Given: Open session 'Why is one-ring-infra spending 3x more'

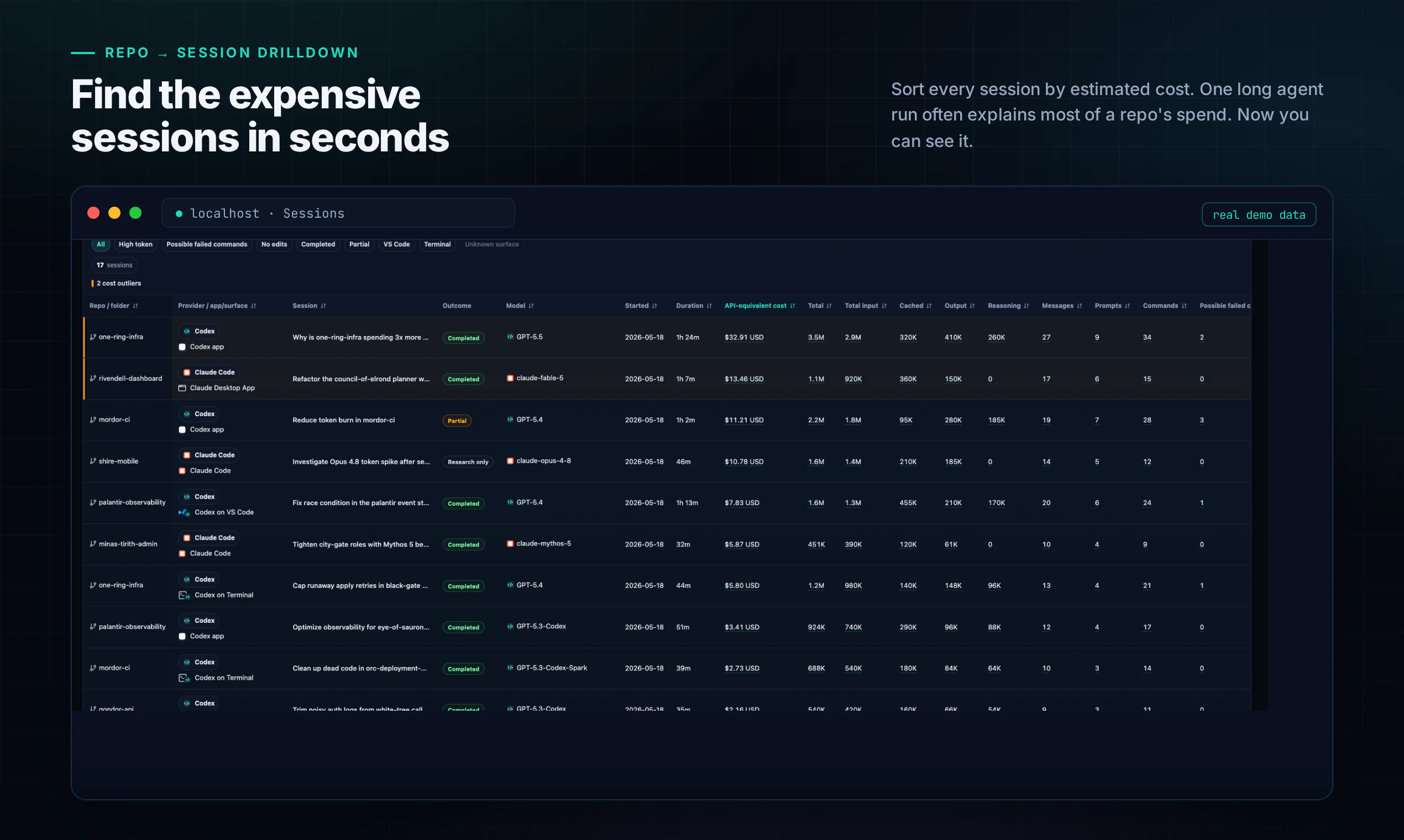Looking at the screenshot, I should point(360,337).
